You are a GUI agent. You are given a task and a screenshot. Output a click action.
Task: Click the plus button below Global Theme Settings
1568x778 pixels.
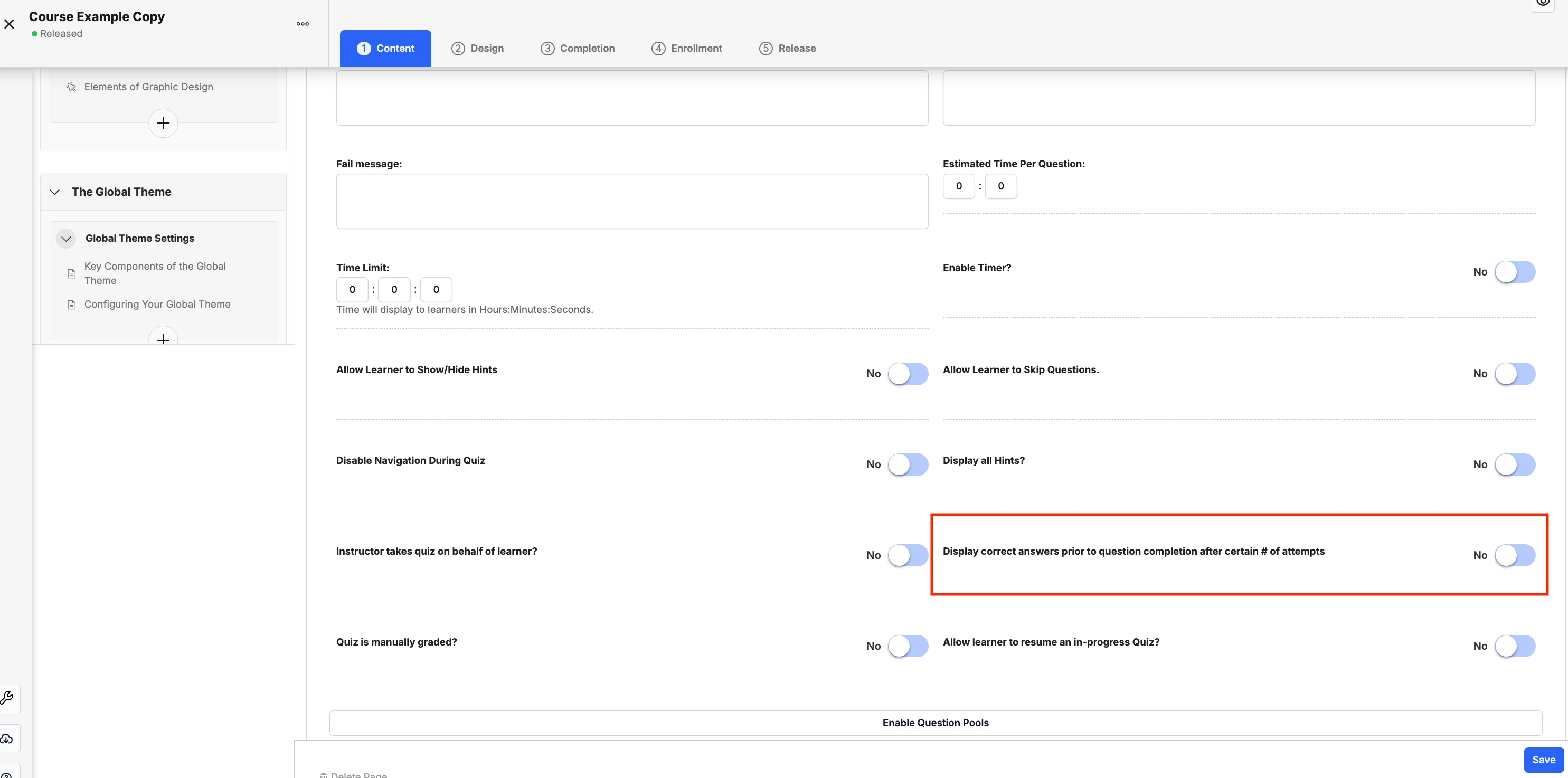pos(163,338)
